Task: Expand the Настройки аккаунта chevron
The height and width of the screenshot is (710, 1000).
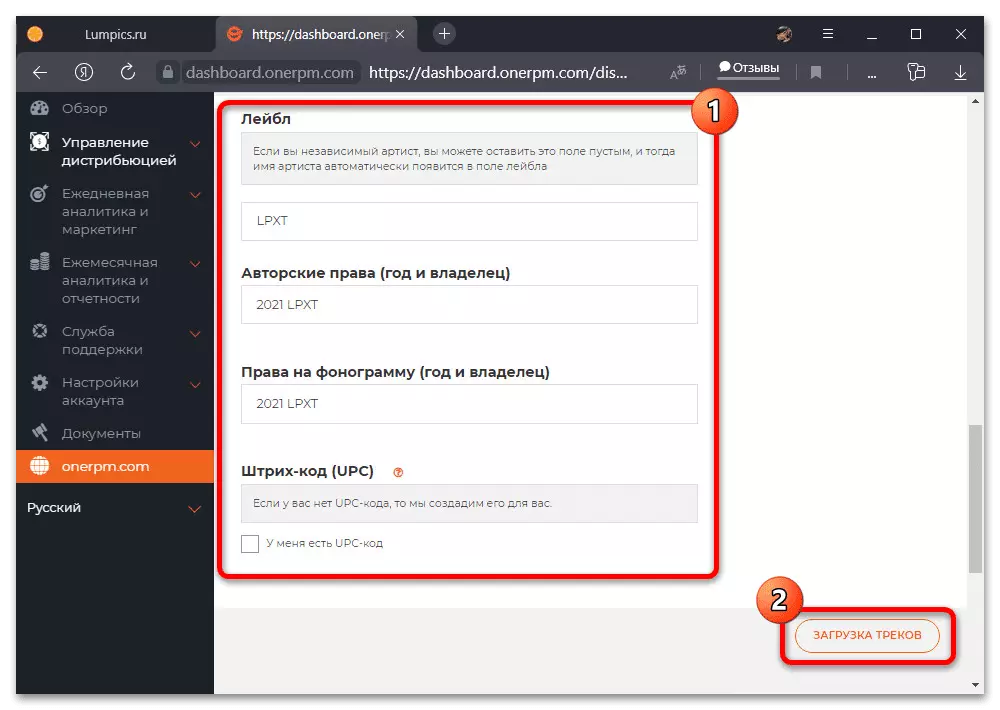Action: 195,384
